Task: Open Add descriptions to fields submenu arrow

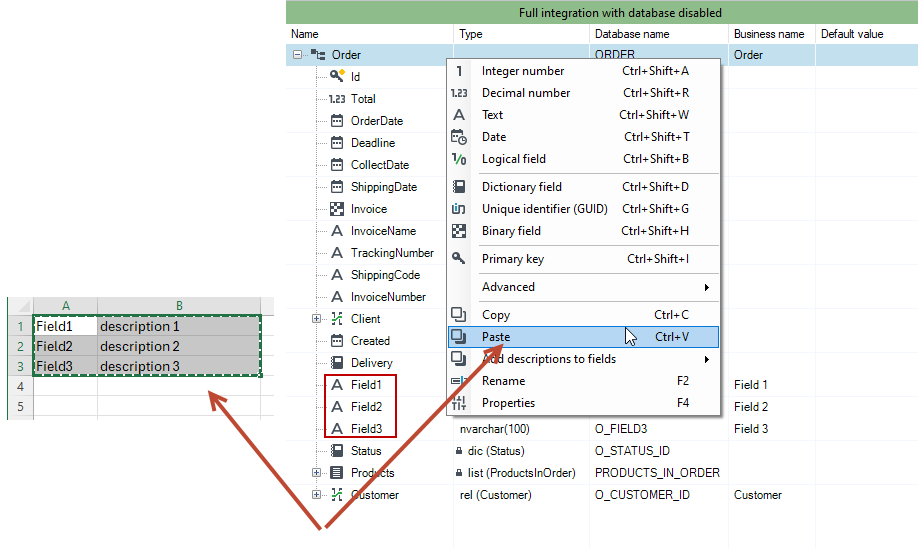Action: (x=707, y=359)
